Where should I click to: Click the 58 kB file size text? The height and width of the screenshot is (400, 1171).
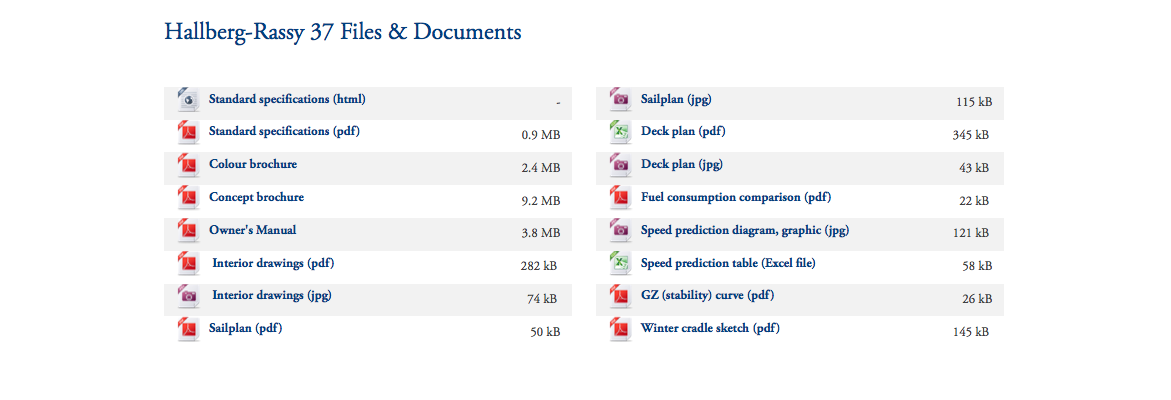977,266
